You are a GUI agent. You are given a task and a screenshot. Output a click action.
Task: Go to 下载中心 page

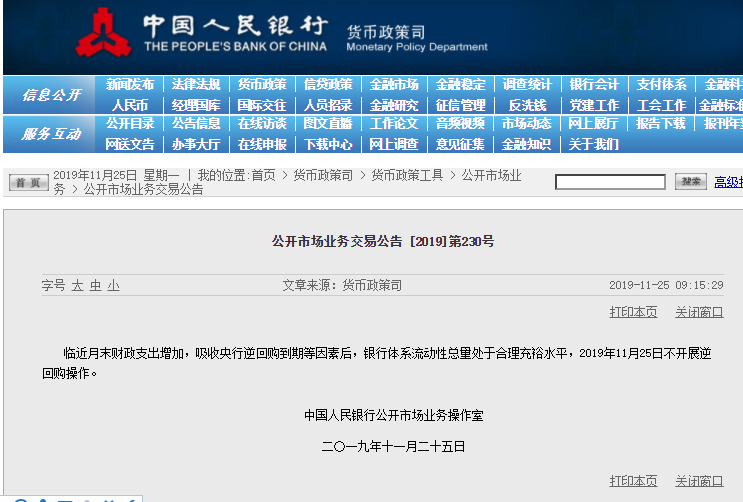(328, 144)
